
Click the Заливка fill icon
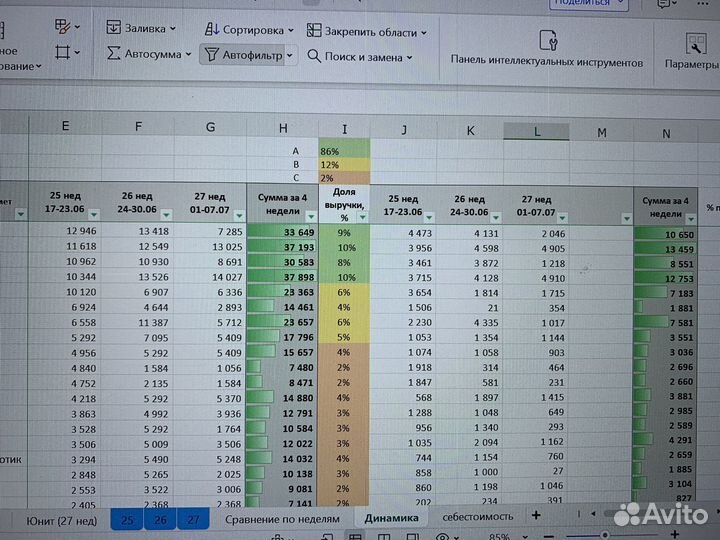point(113,29)
